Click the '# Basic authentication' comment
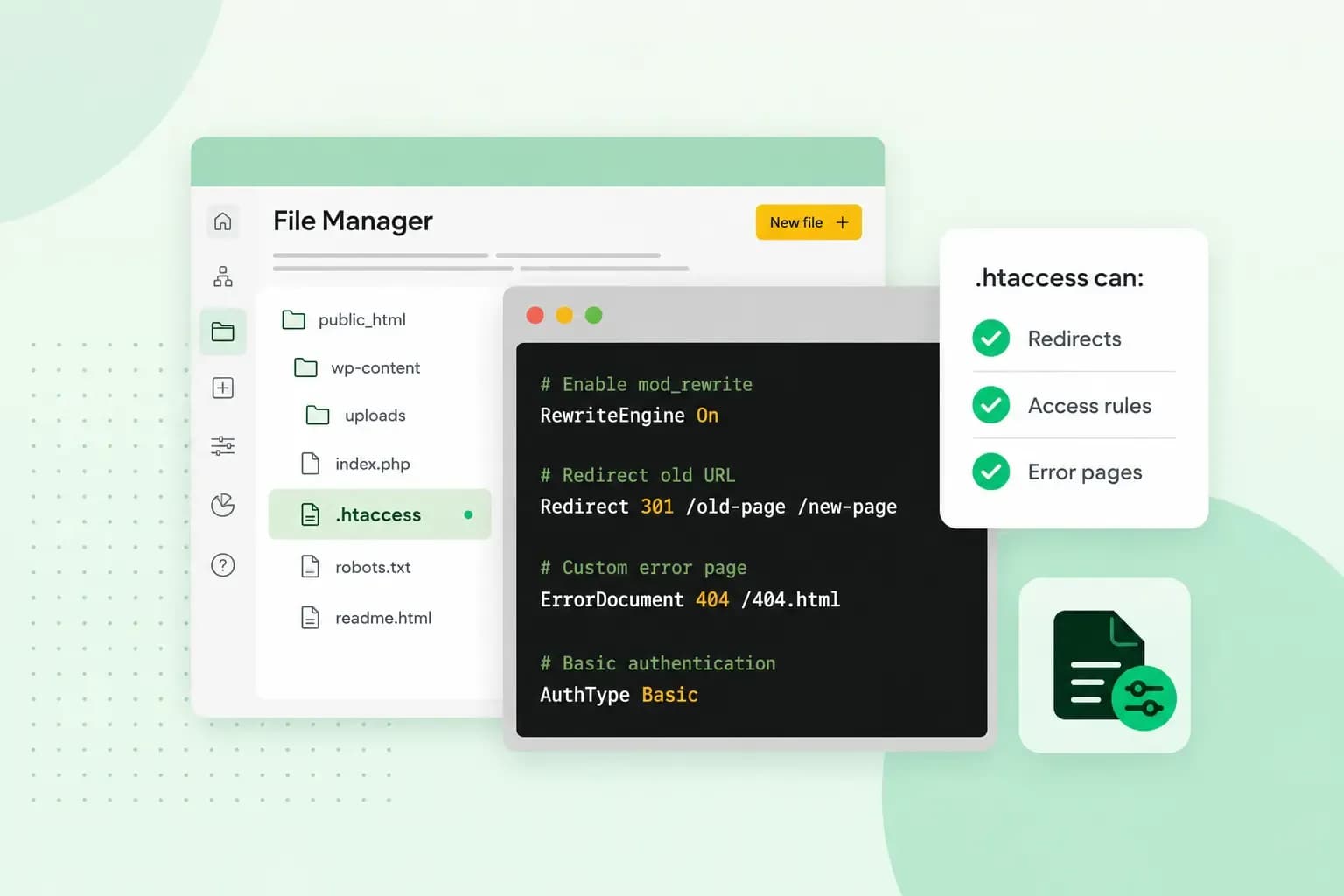 coord(658,663)
